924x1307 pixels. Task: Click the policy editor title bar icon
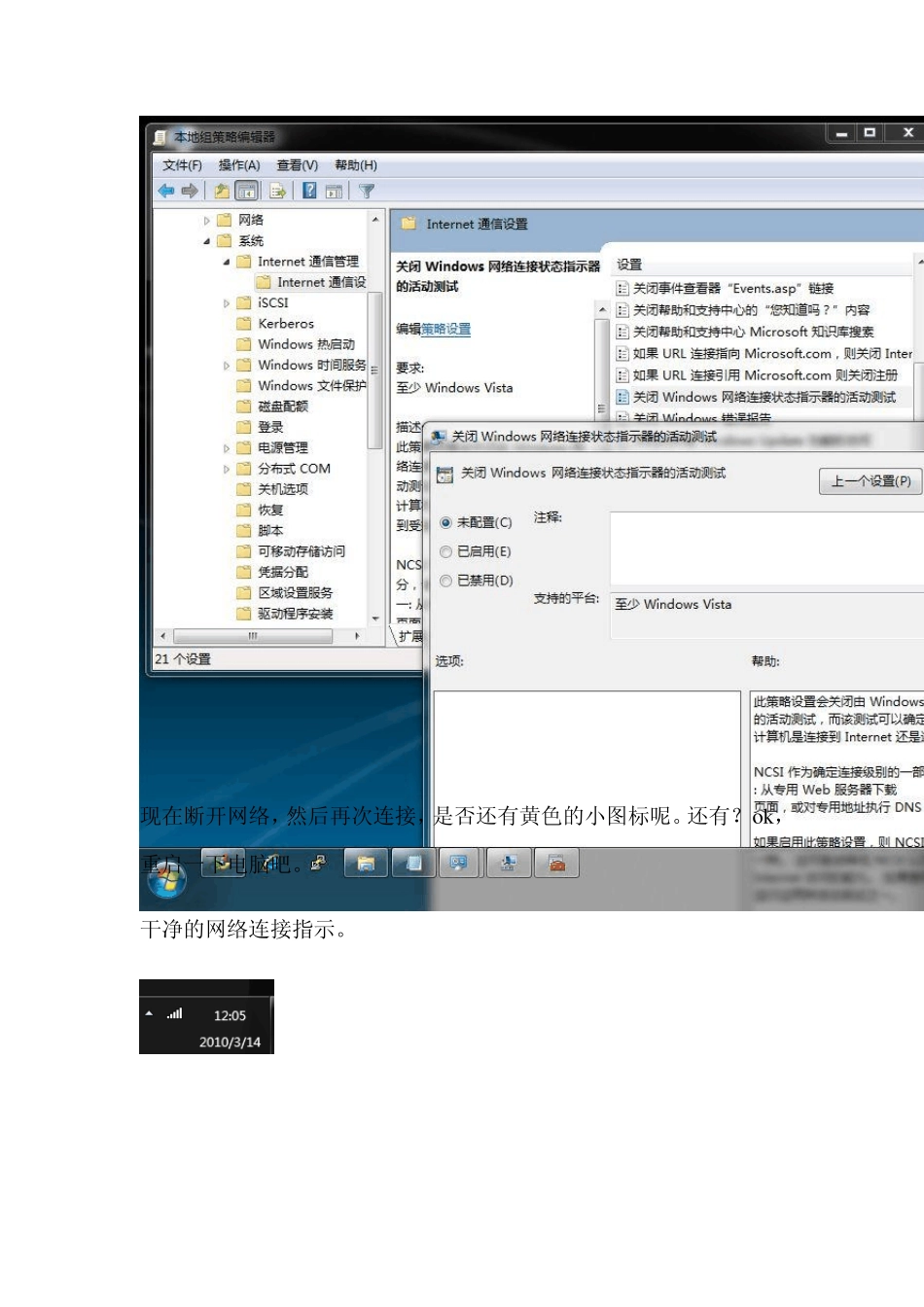160,137
